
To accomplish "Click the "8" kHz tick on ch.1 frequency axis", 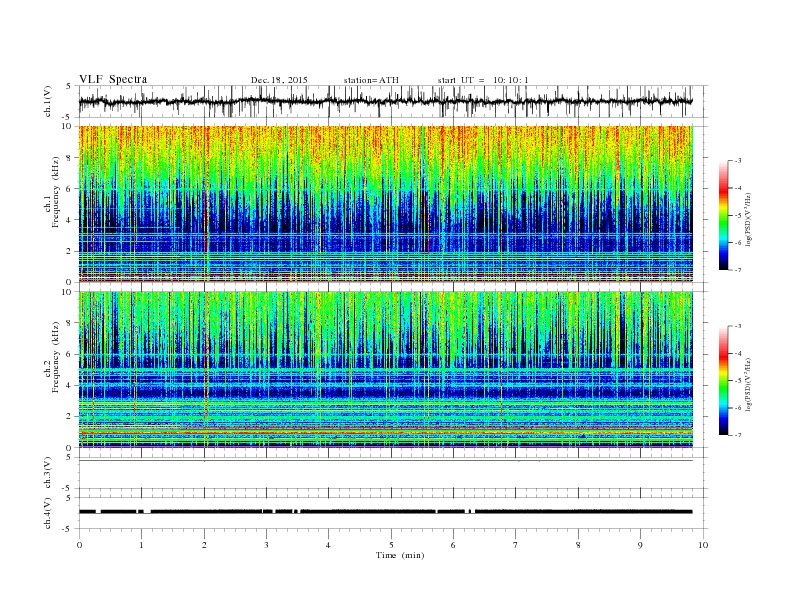I will coord(70,158).
